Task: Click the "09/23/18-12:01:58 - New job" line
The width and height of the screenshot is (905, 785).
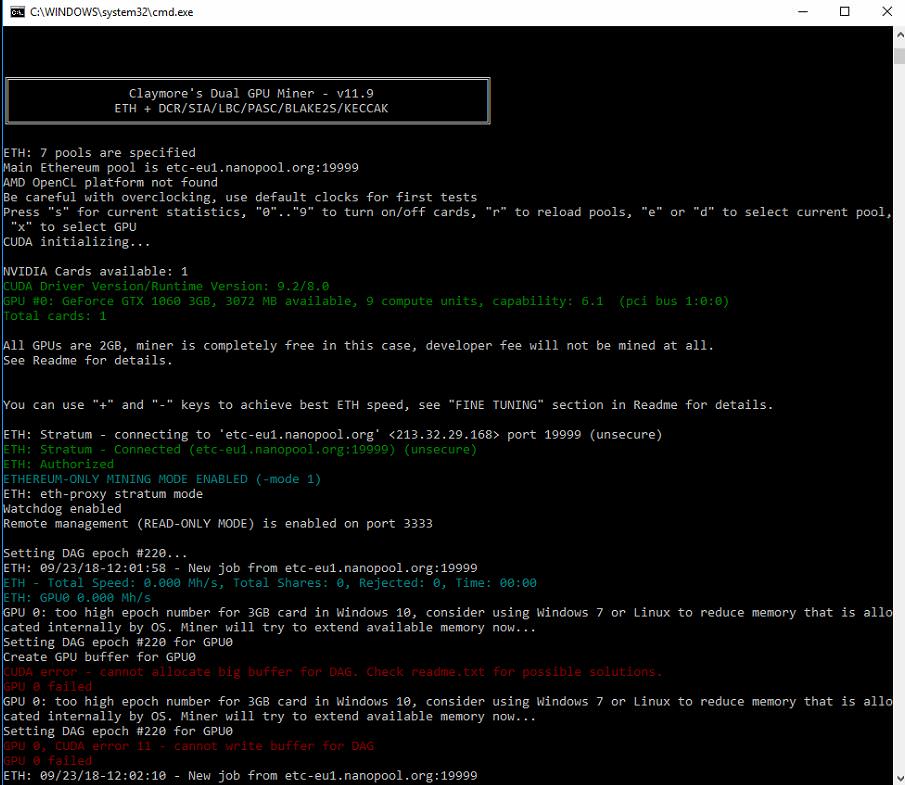Action: [240, 568]
